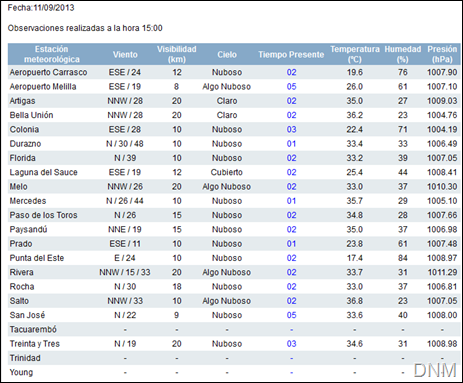Image resolution: width=463 pixels, height=383 pixels.
Task: Click Tiempo Presente link in Melo row
Action: click(x=291, y=187)
